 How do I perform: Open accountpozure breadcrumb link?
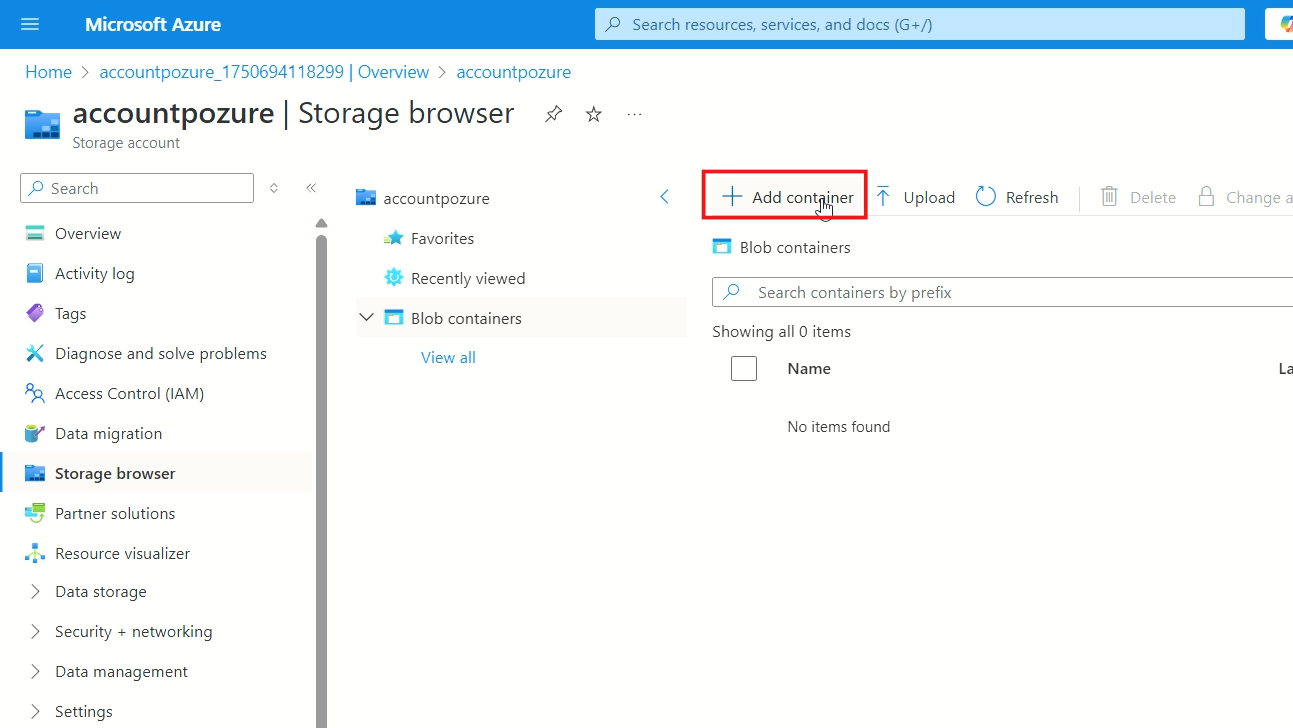pyautogui.click(x=513, y=72)
